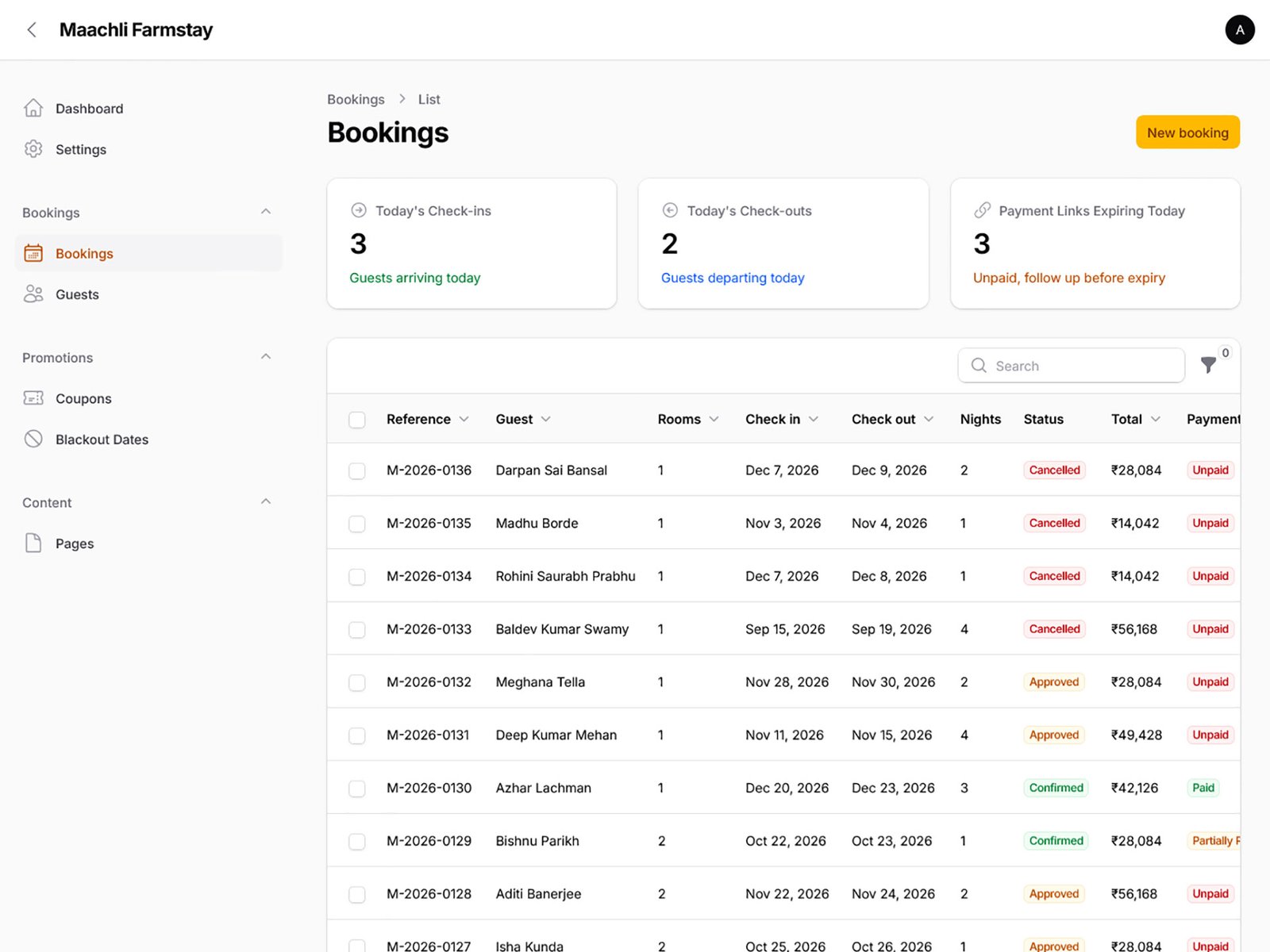Click the Bookings breadcrumb link

tap(356, 99)
